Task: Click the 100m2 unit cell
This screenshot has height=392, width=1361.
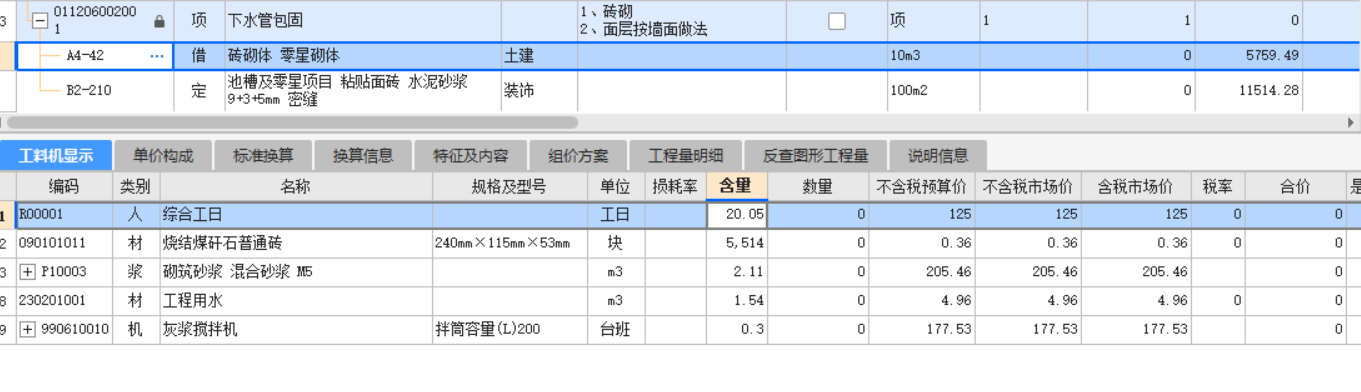Action: click(933, 90)
